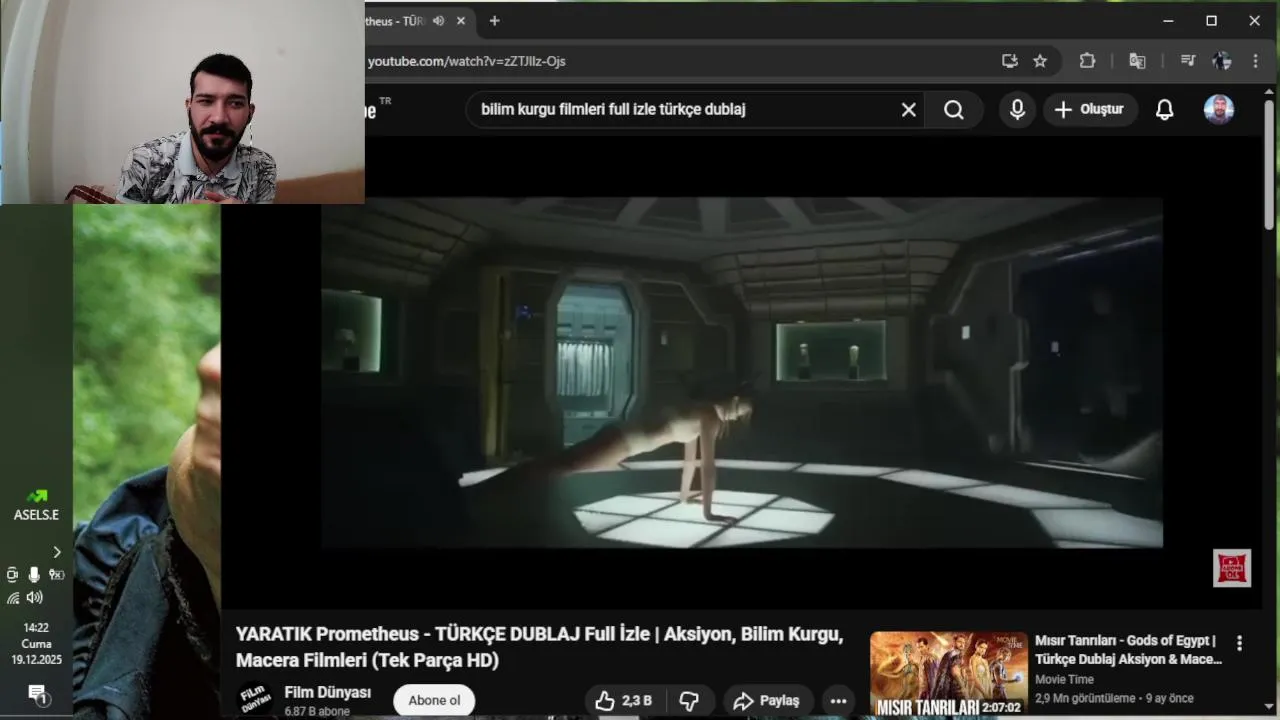Screen dimensions: 1280x720
Task: Pause the Prometheus video by clicking player
Action: click(741, 372)
